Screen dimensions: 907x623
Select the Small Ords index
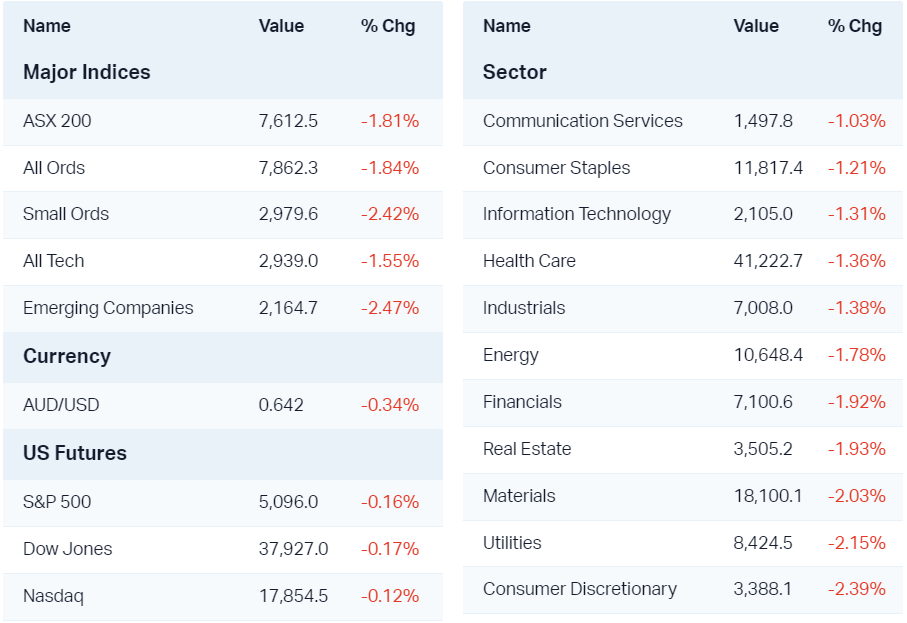point(66,214)
